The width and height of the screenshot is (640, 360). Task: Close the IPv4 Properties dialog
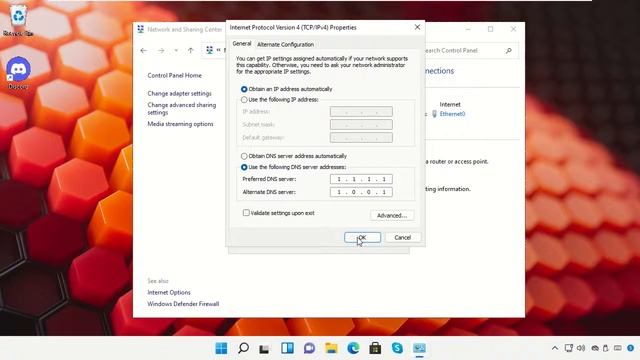point(417,27)
